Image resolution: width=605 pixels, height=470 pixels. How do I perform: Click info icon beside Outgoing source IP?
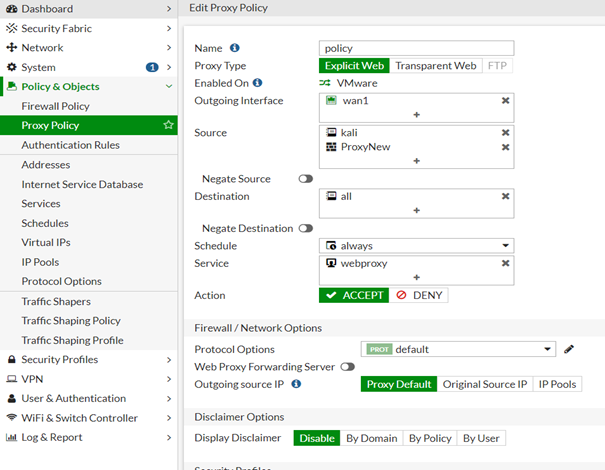point(296,384)
